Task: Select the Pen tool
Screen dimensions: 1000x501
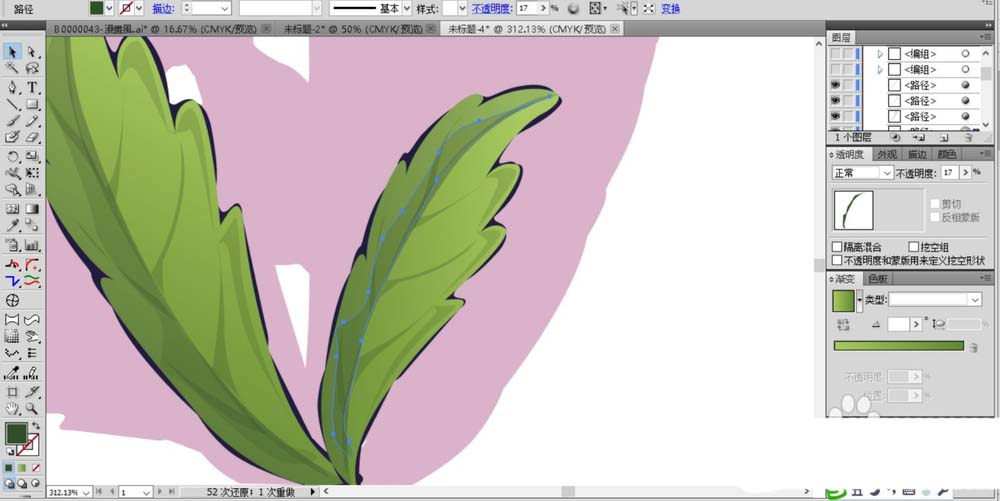Action: tap(12, 87)
